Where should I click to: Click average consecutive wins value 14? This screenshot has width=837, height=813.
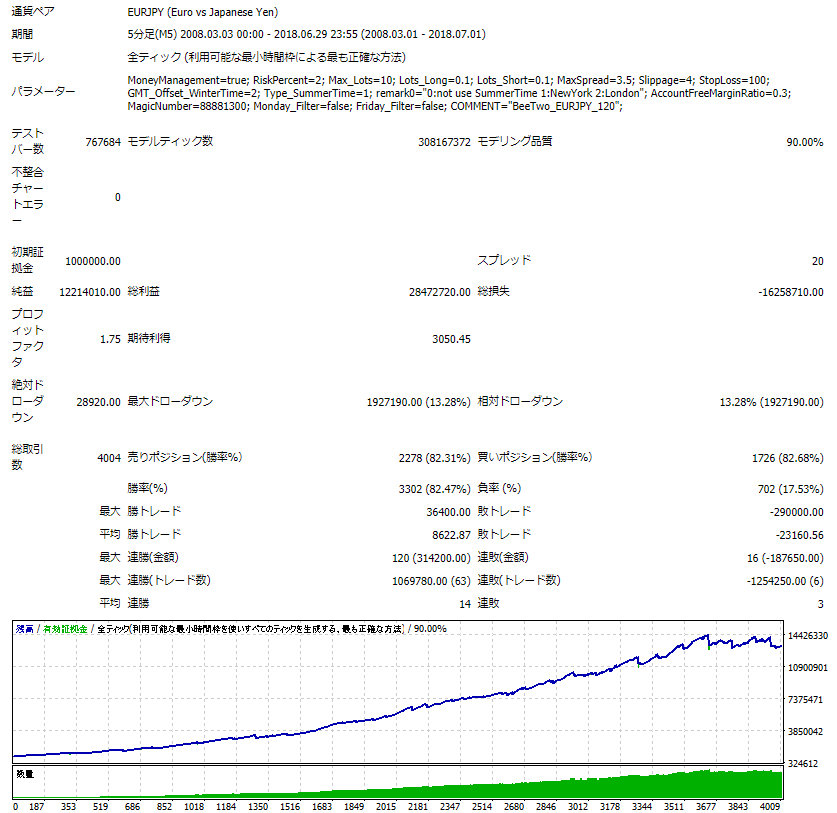pyautogui.click(x=465, y=604)
